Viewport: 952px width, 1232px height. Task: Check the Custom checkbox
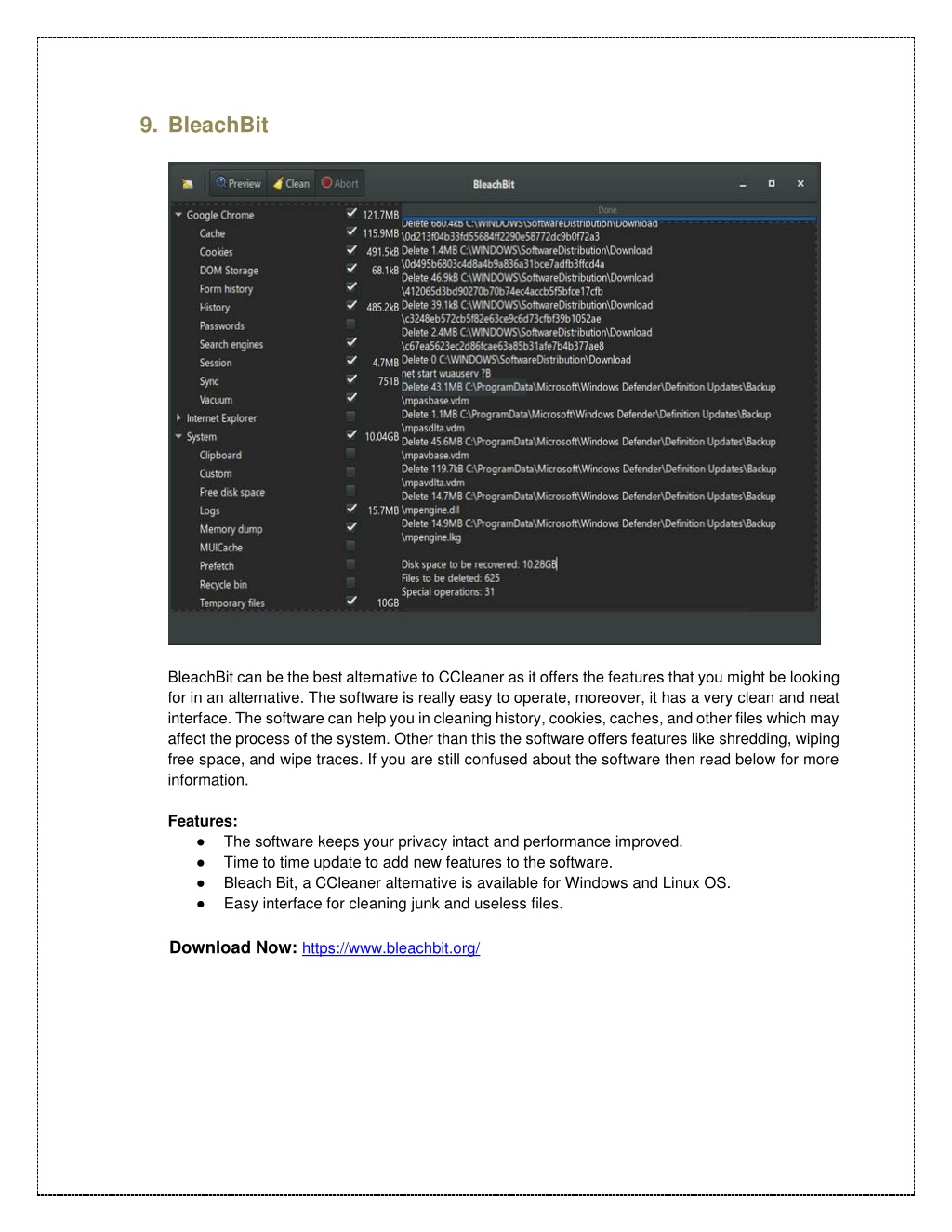coord(351,472)
